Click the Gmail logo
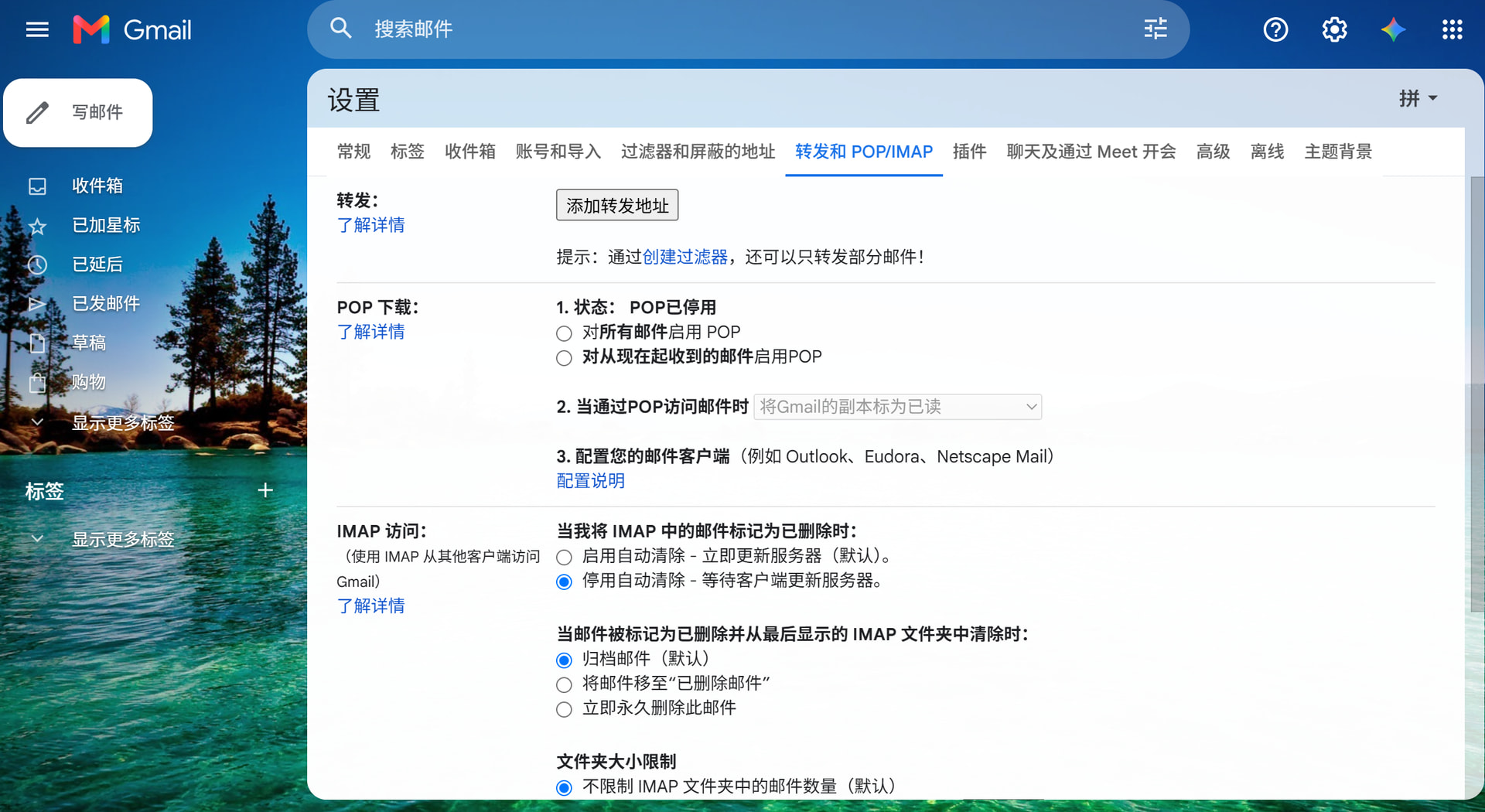This screenshot has width=1485, height=812. pos(132,29)
